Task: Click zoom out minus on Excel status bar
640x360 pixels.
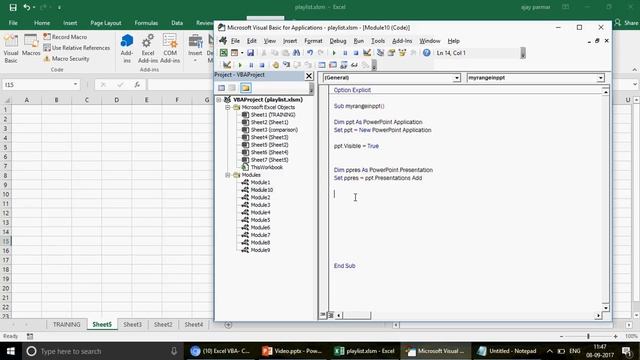Action: (x=562, y=336)
